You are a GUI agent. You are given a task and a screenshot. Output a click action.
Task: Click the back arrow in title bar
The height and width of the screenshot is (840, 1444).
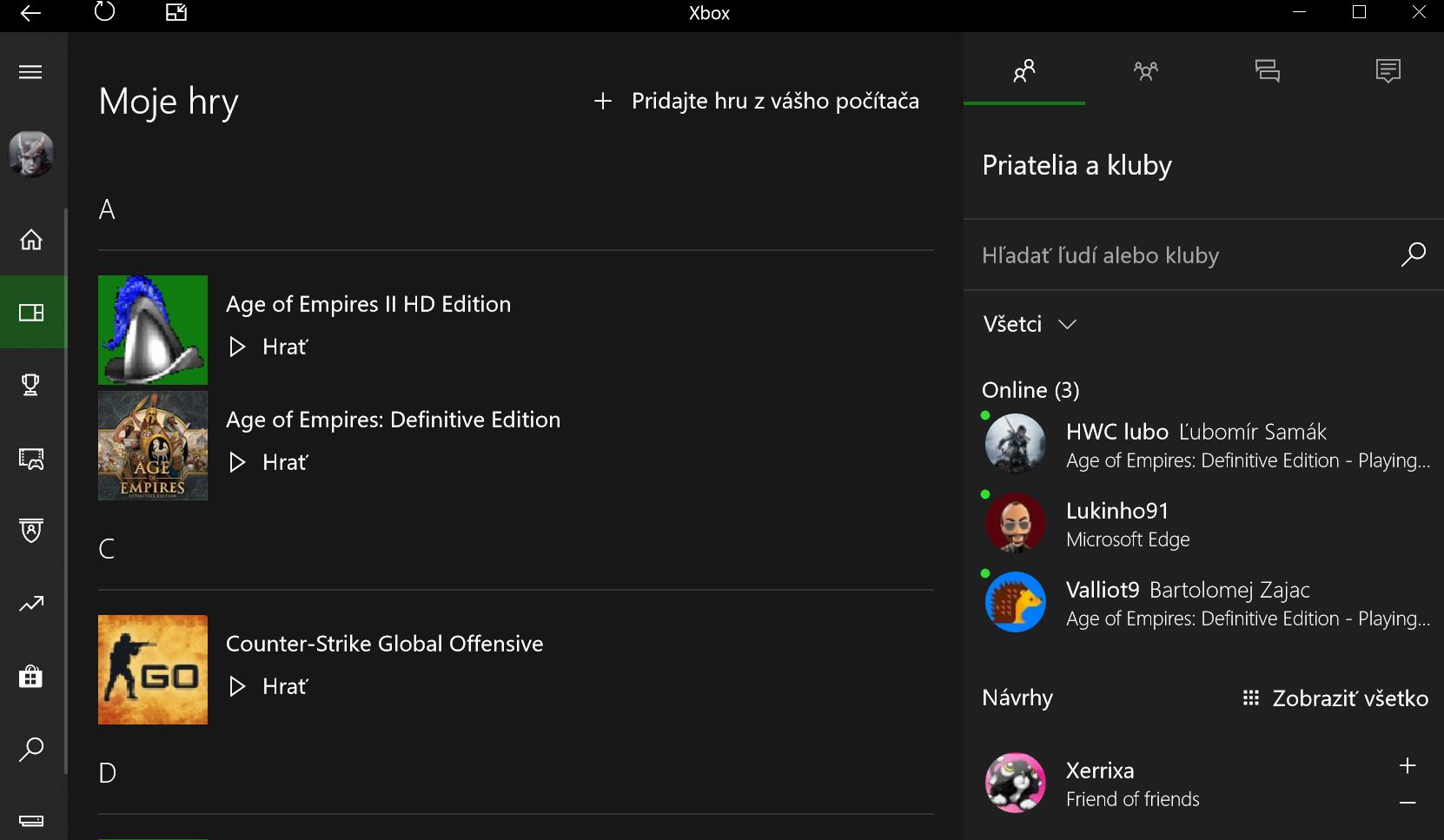pyautogui.click(x=30, y=13)
